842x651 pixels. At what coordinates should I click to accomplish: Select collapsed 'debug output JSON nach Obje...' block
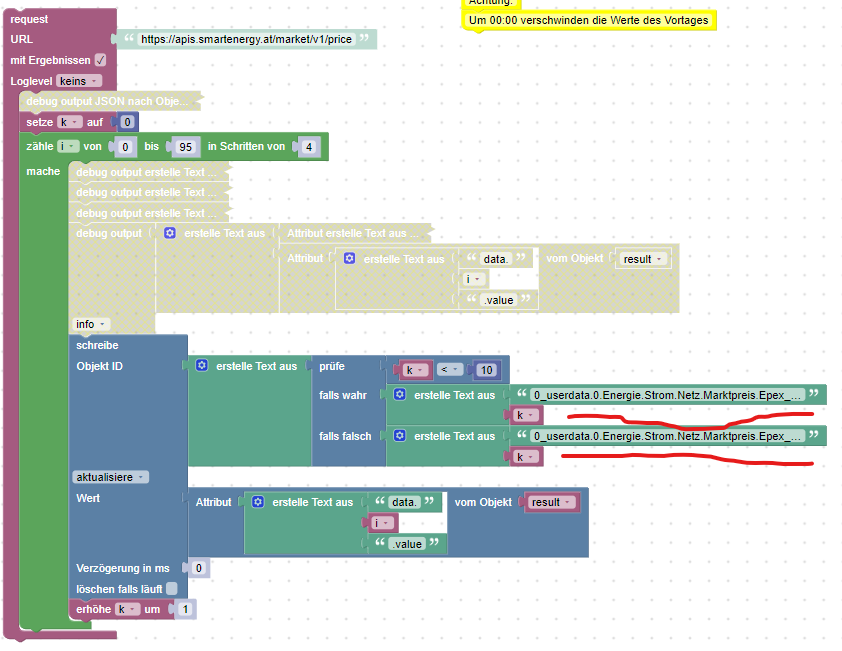[110, 101]
